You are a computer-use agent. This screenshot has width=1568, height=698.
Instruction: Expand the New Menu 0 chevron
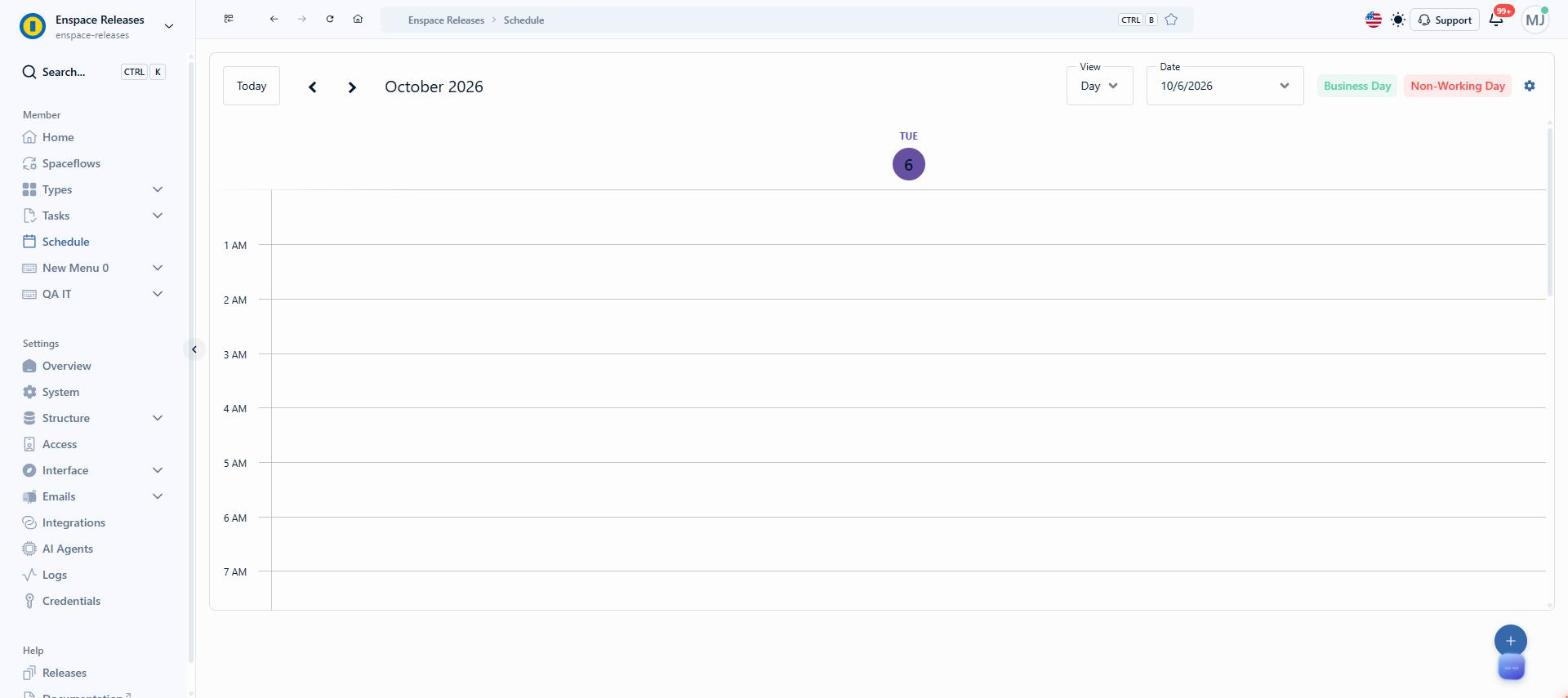pos(157,268)
